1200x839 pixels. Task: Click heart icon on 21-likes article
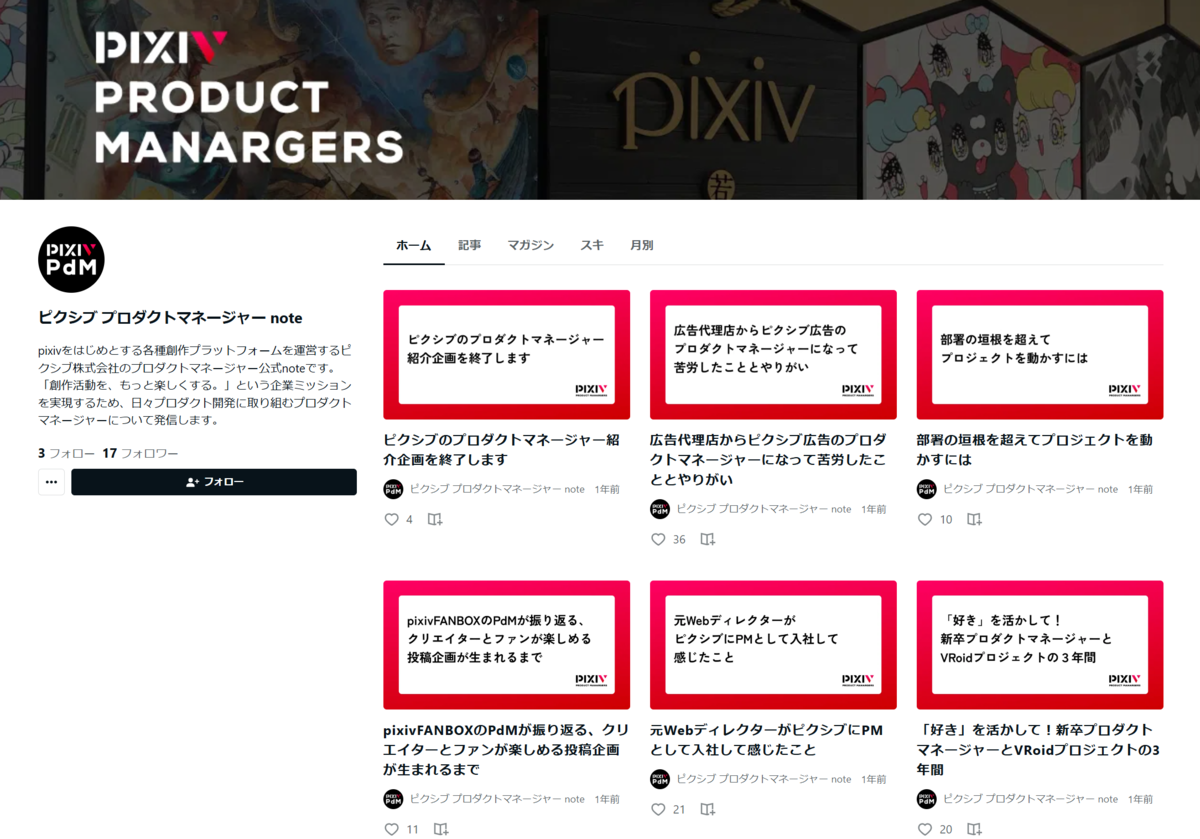tap(658, 809)
